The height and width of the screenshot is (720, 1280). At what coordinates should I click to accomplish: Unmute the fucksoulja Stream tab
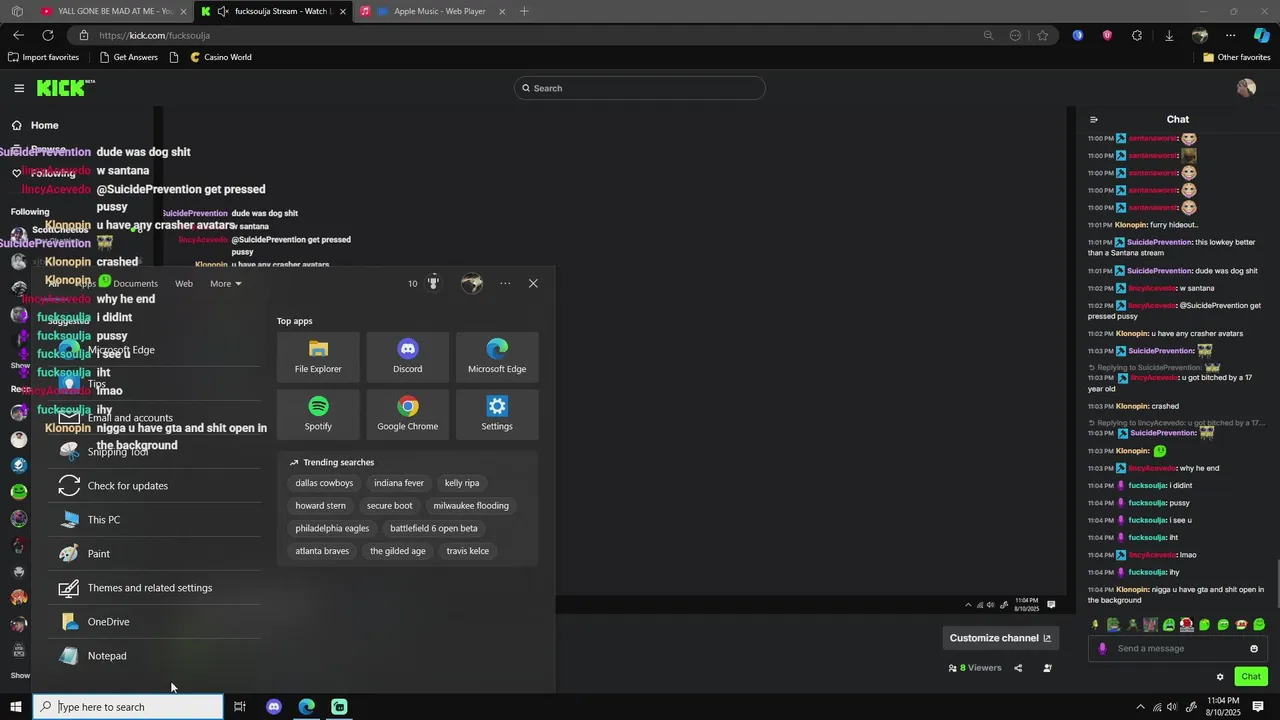pos(223,12)
